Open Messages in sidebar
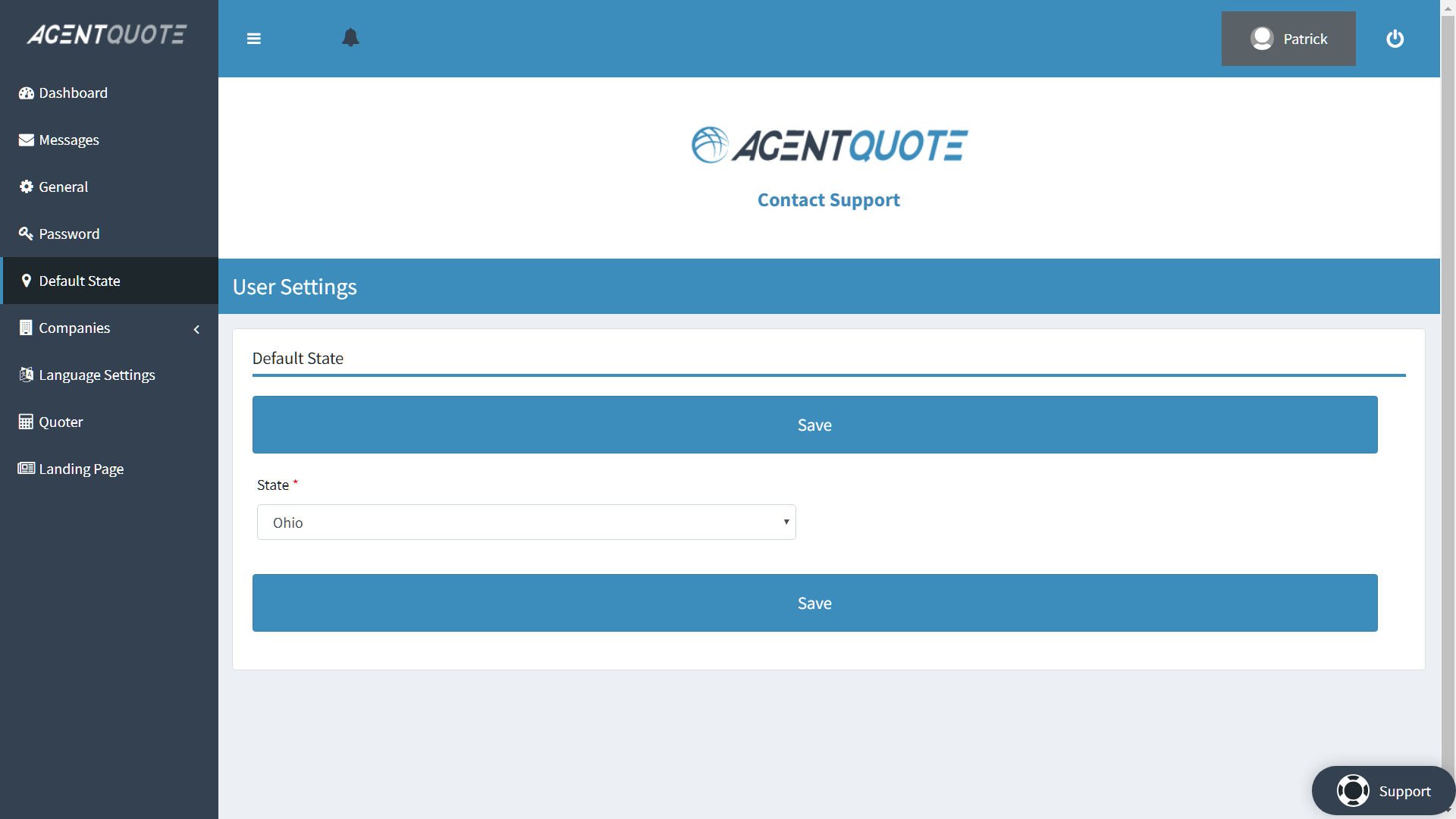1456x819 pixels. click(x=109, y=140)
